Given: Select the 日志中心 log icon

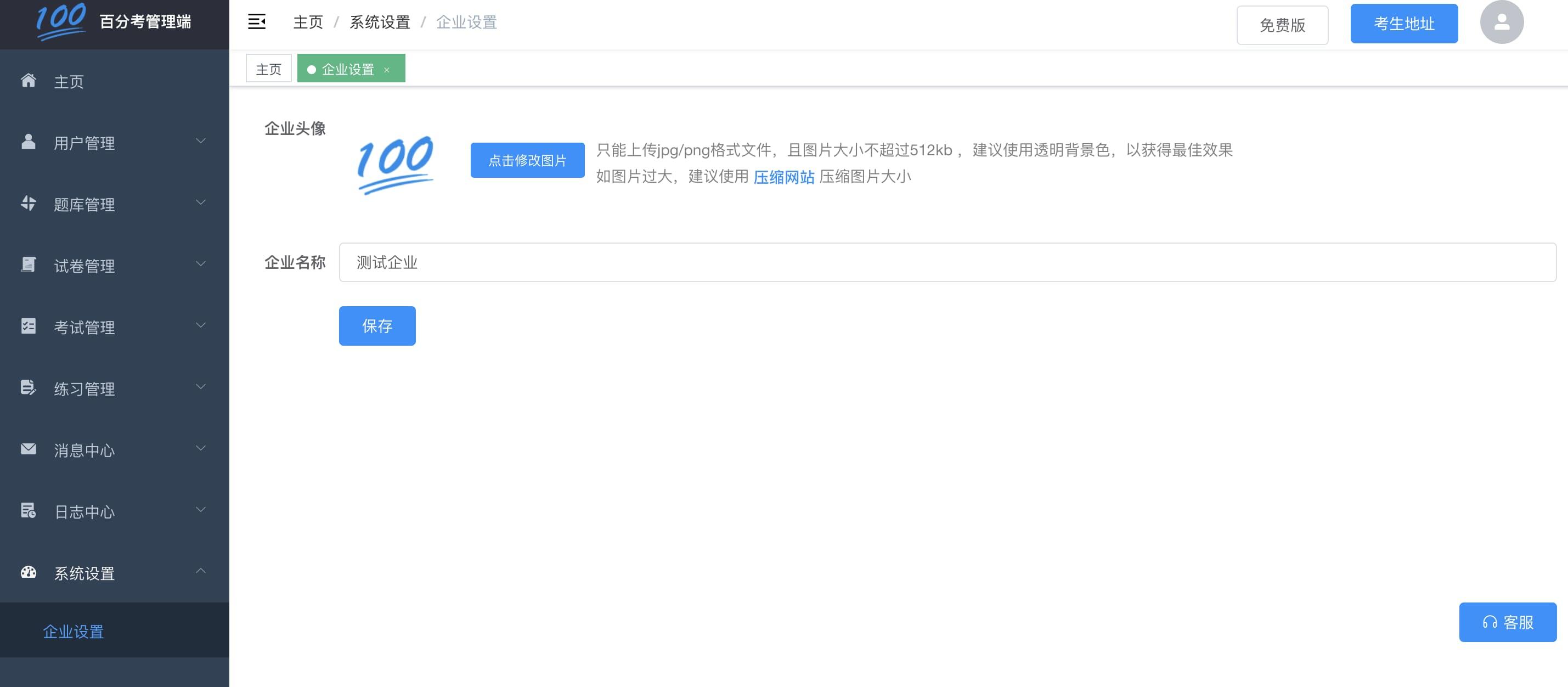Looking at the screenshot, I should point(28,510).
